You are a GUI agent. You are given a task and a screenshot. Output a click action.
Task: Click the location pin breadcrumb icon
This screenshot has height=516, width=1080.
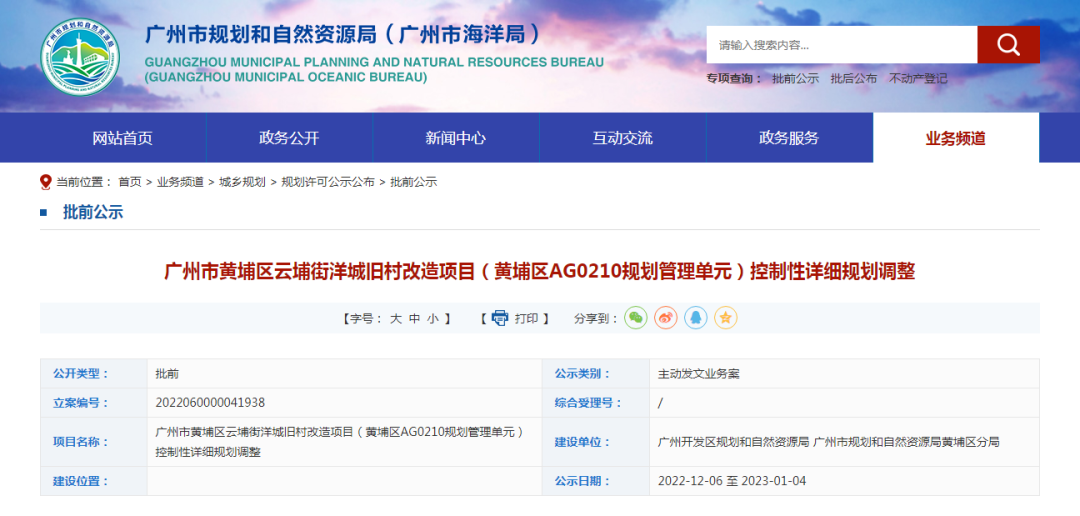[45, 182]
